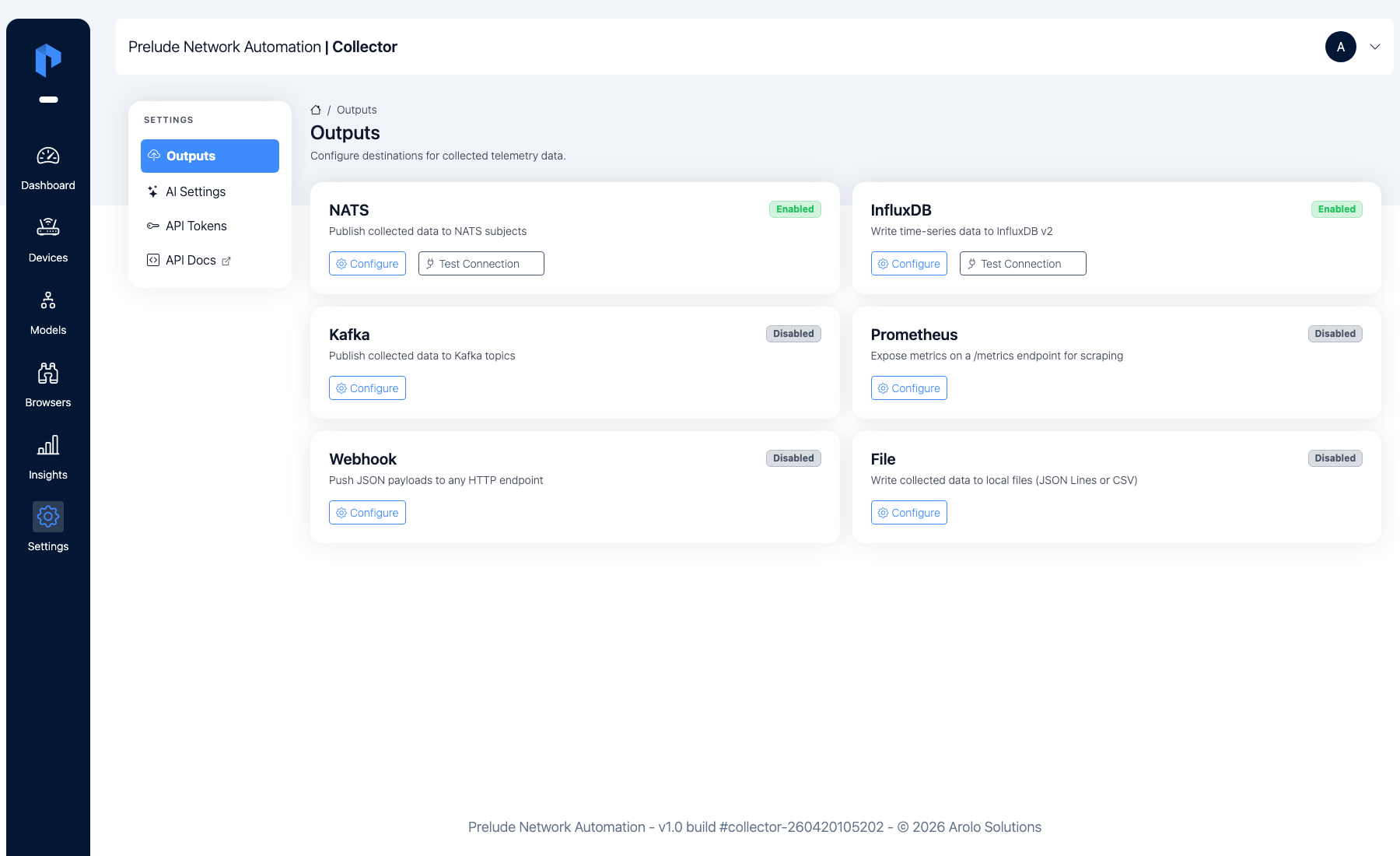Go to home via breadcrumb house icon
This screenshot has width=1400, height=856.
tap(316, 110)
